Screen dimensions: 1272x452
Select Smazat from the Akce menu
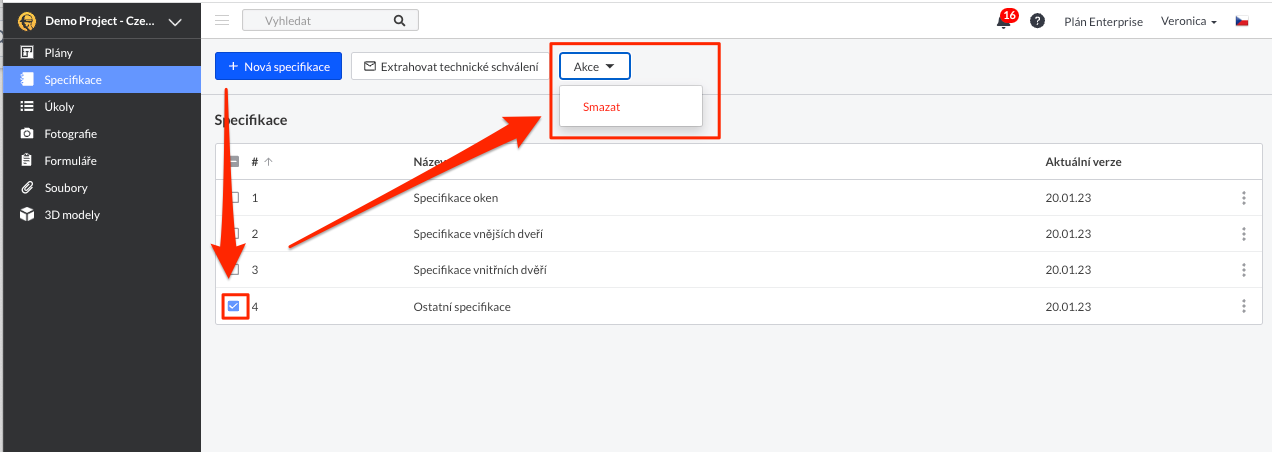[x=602, y=107]
